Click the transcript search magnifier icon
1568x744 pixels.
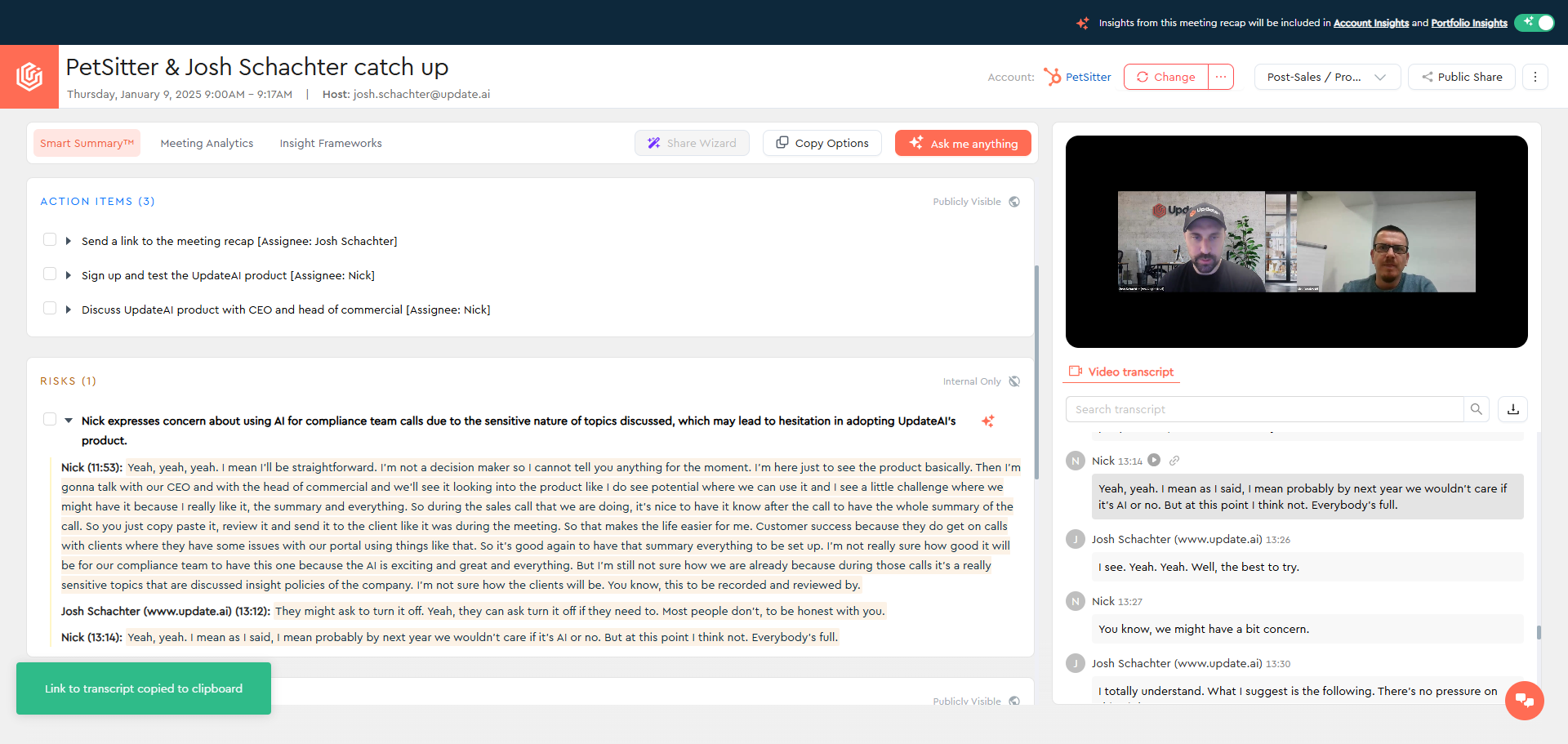click(1477, 409)
